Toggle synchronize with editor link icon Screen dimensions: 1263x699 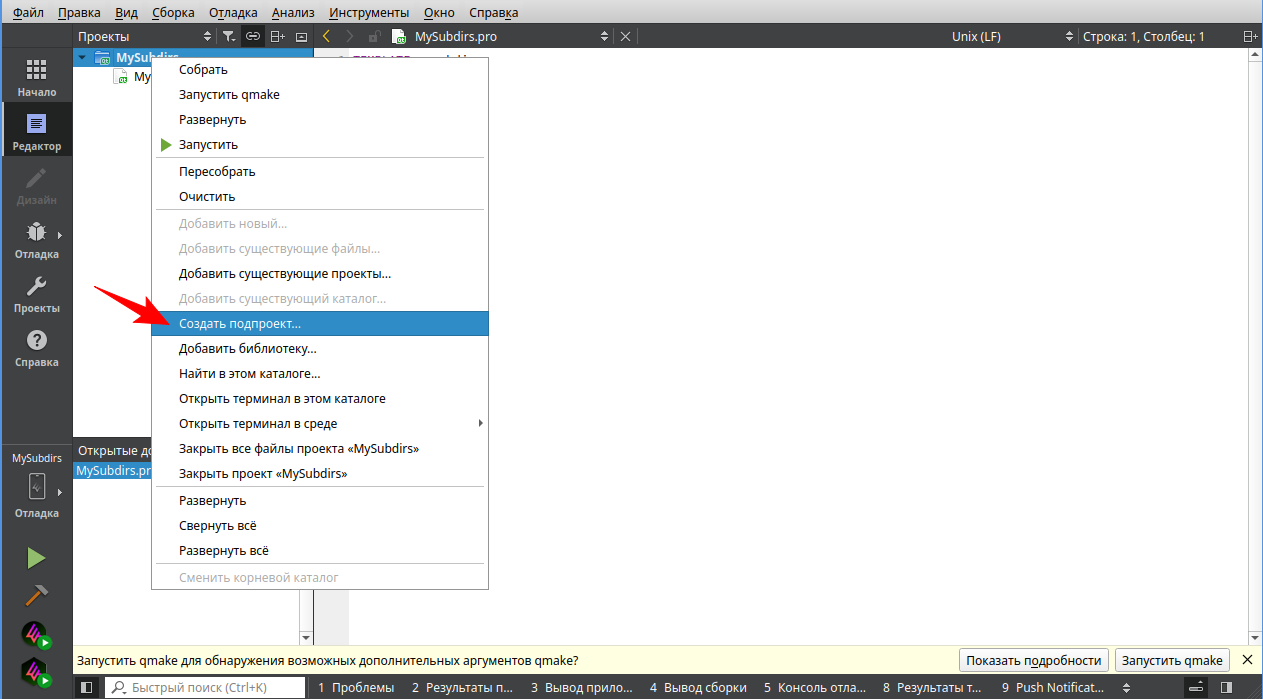253,37
